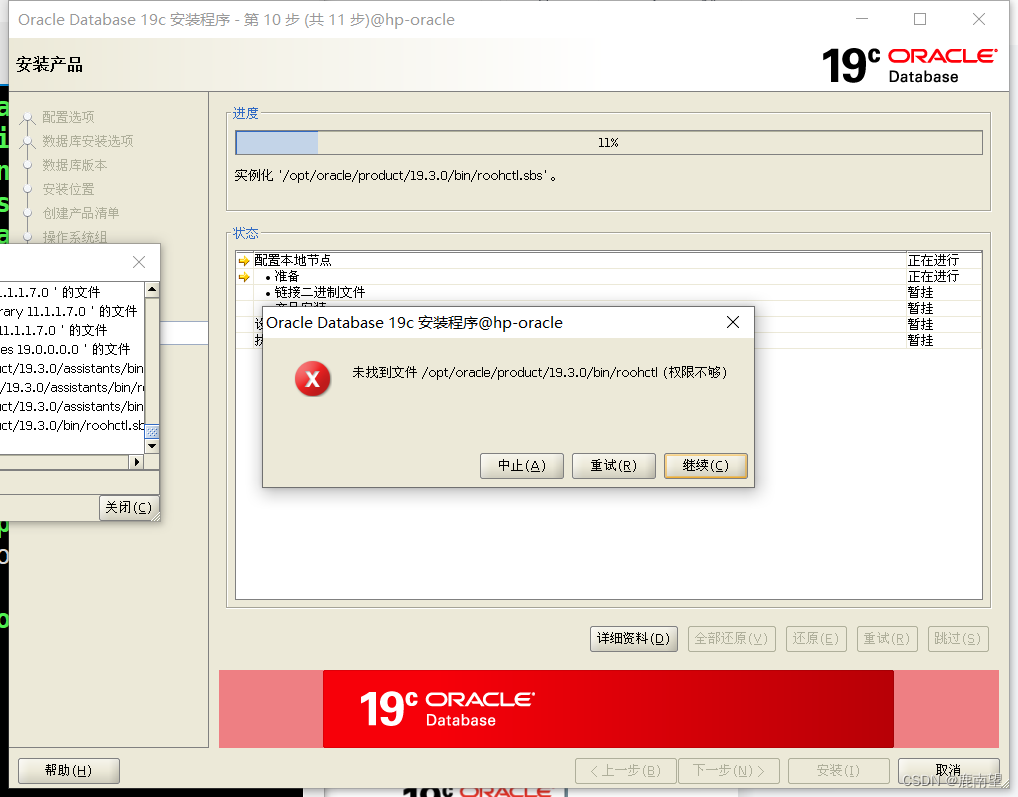
Task: Select the 数据库版本 step in sidebar
Action: click(69, 164)
